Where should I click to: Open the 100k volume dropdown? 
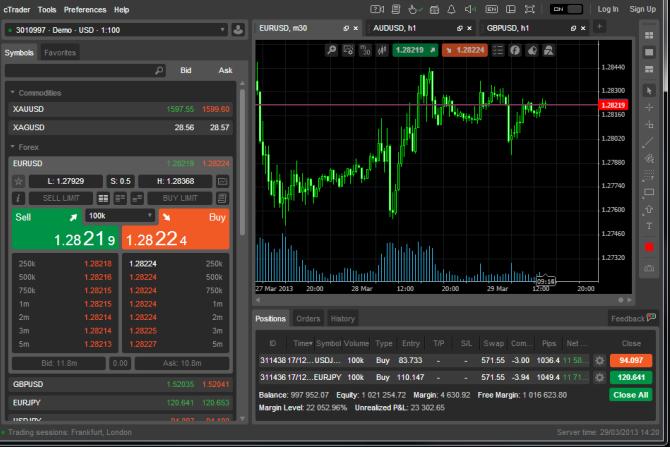[120, 216]
